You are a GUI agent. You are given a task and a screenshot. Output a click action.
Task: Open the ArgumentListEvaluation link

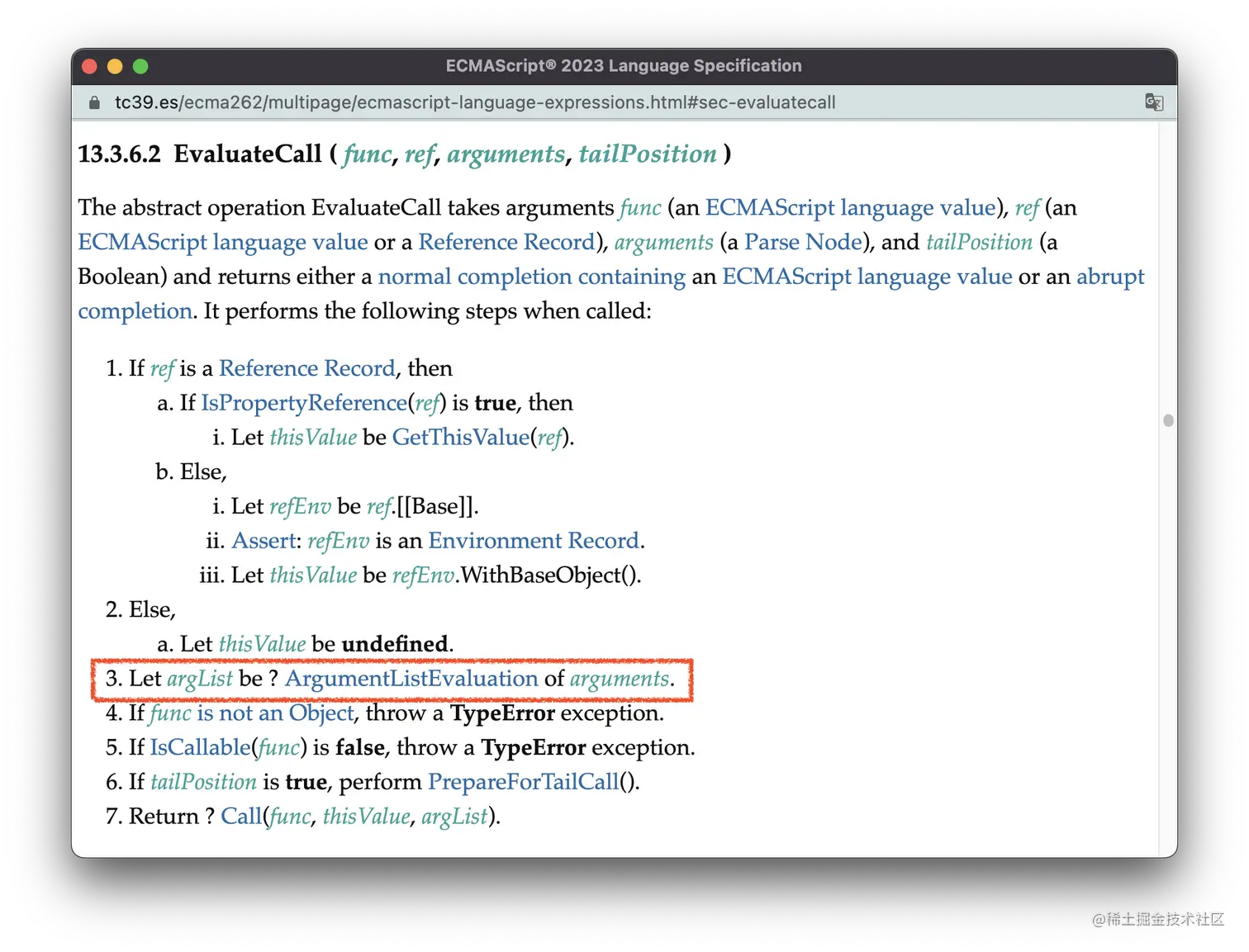pos(411,679)
